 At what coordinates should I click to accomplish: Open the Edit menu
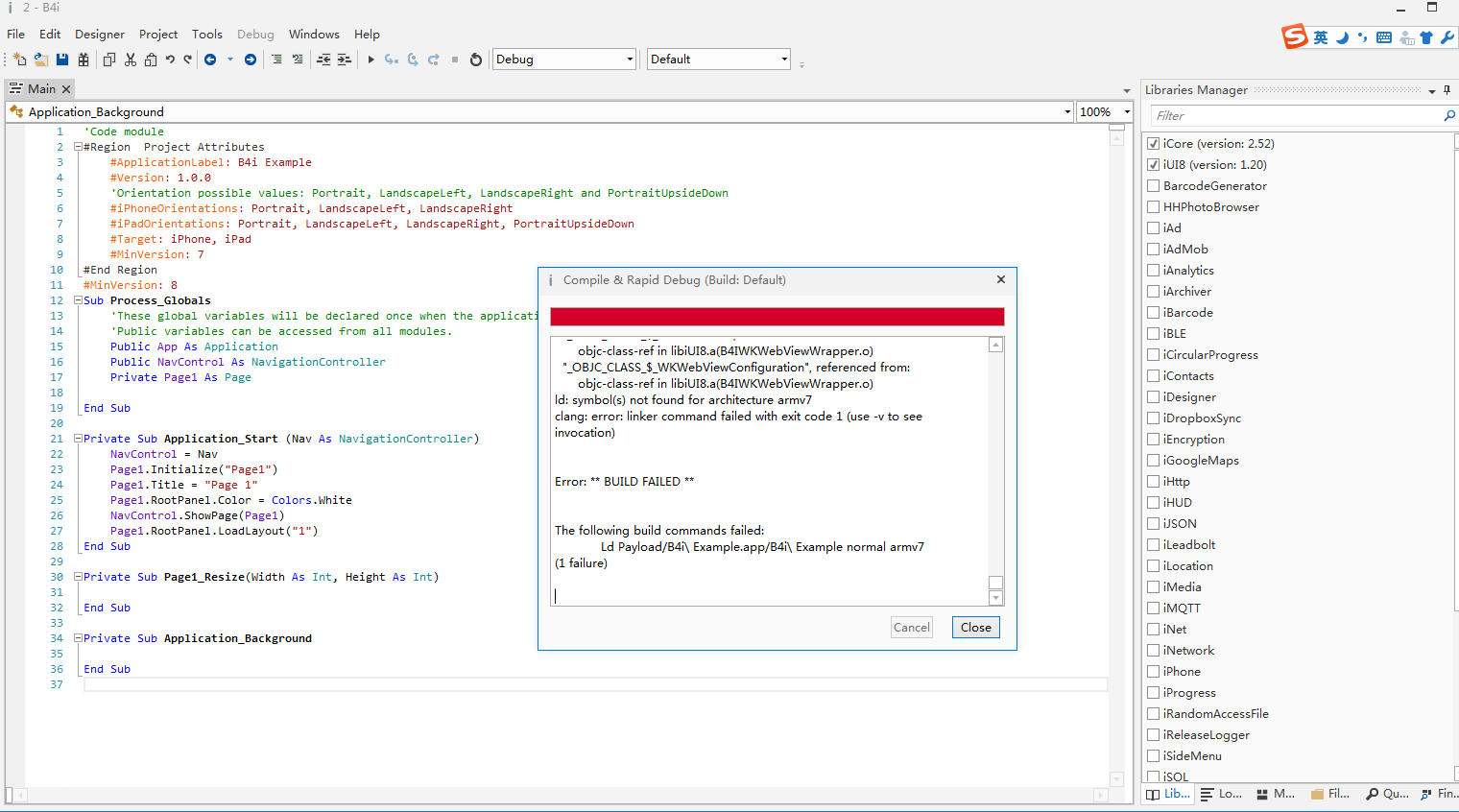click(x=50, y=35)
